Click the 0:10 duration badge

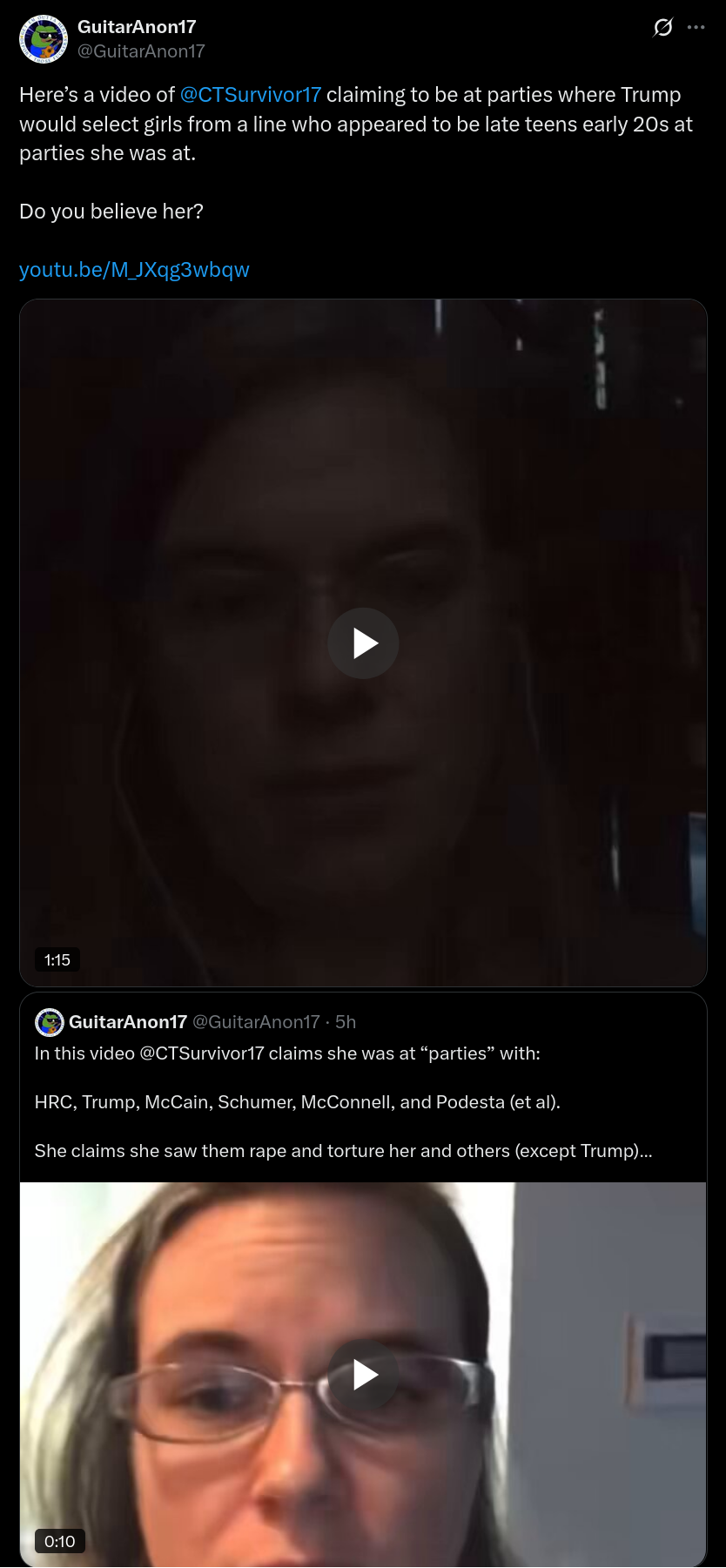60,1541
